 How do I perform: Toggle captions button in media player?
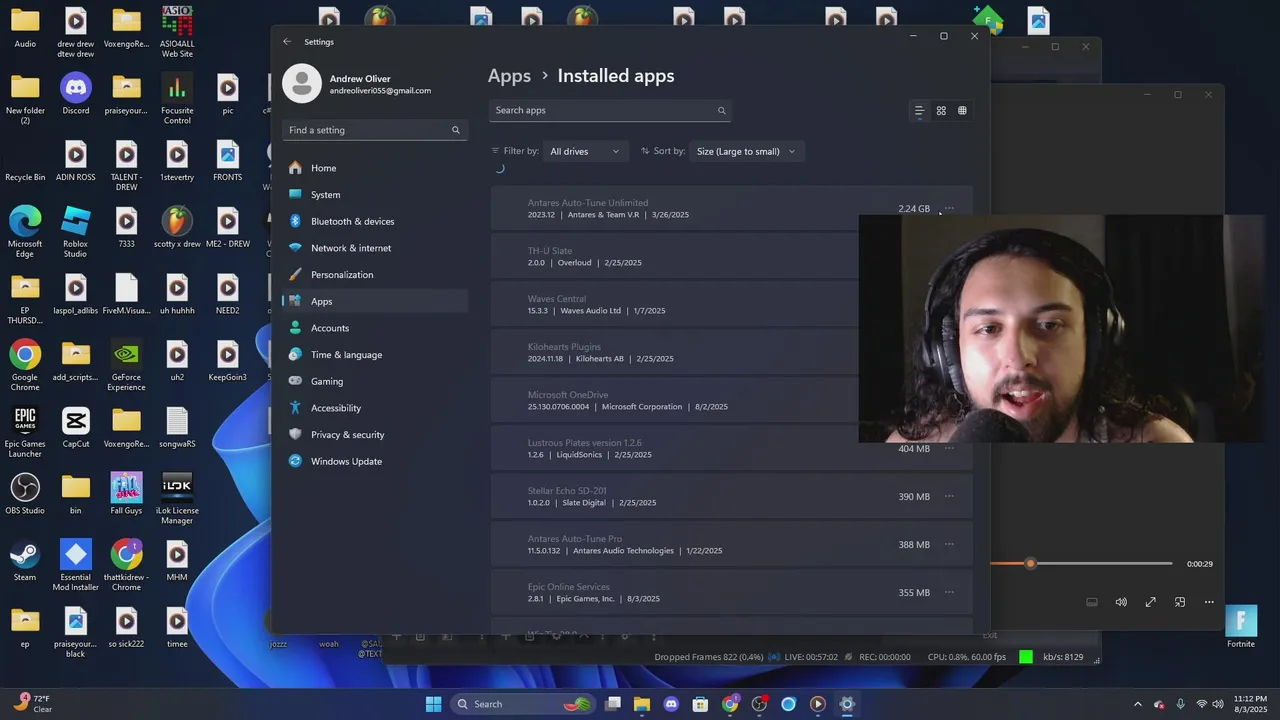tap(1092, 602)
